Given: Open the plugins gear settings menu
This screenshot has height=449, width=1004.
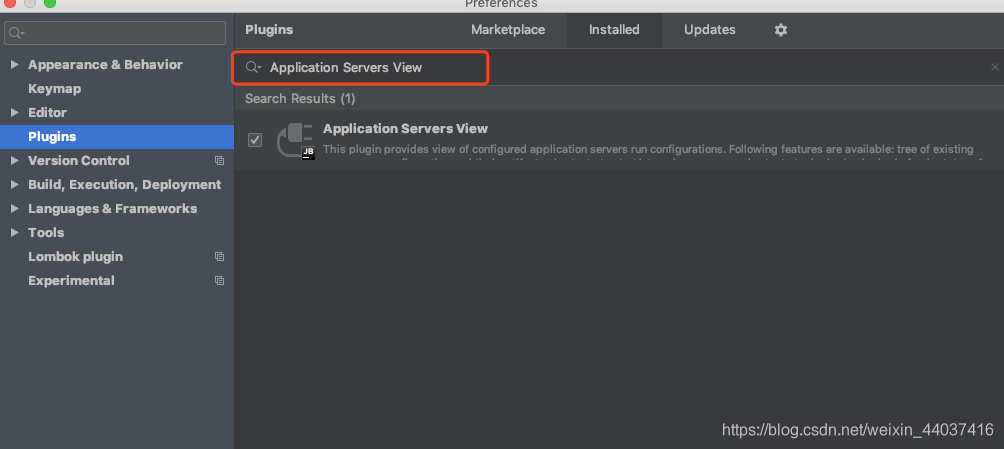Looking at the screenshot, I should (781, 30).
